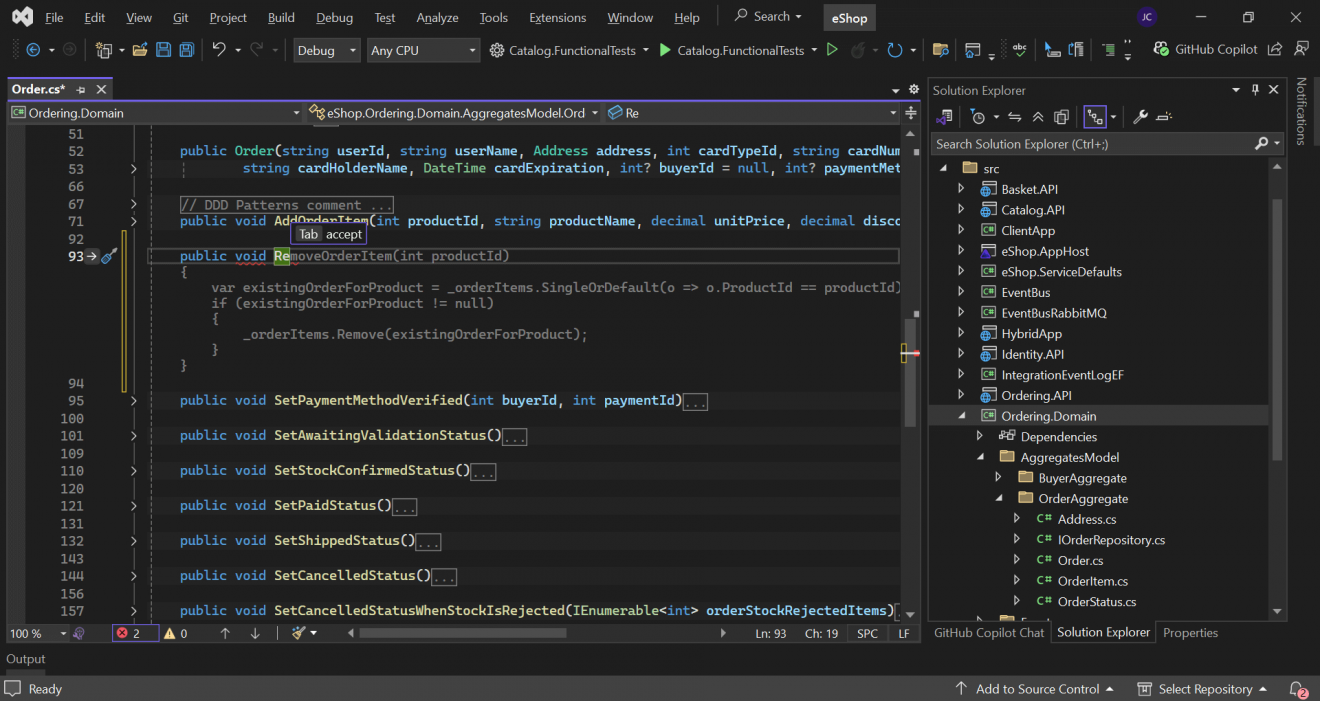Click the Save All icon
Screen dimensions: 1320x701
pos(186,49)
